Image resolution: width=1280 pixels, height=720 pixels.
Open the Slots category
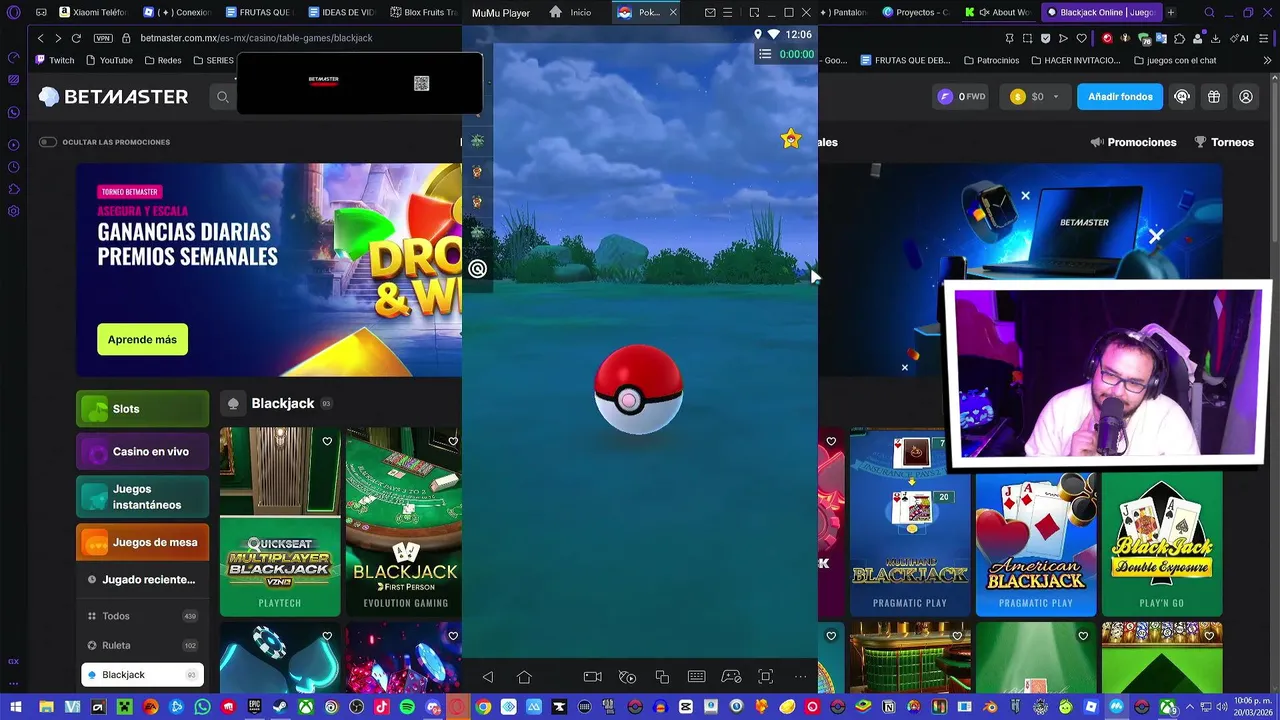click(x=143, y=409)
